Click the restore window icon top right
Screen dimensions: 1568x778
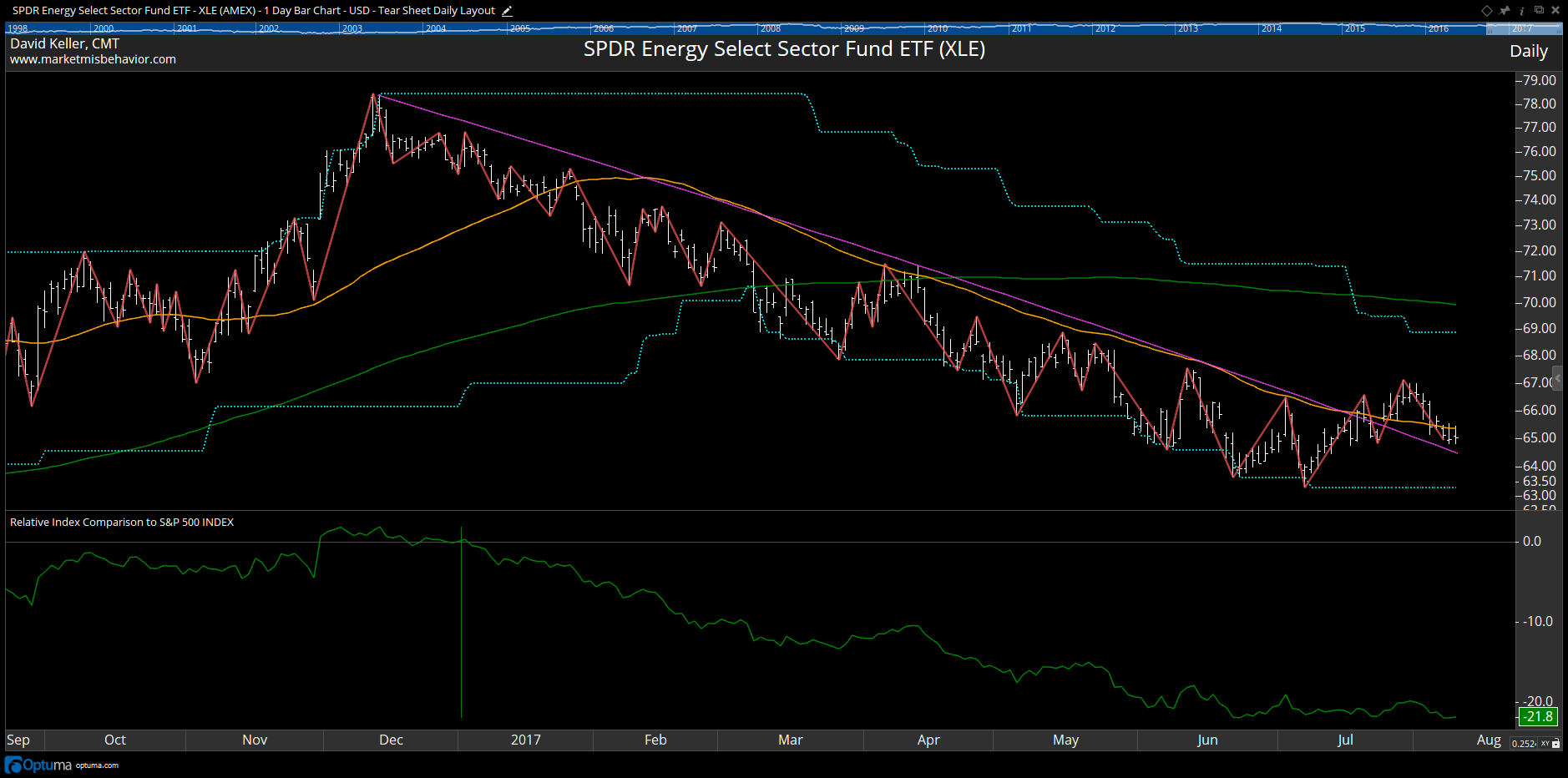tap(1539, 10)
